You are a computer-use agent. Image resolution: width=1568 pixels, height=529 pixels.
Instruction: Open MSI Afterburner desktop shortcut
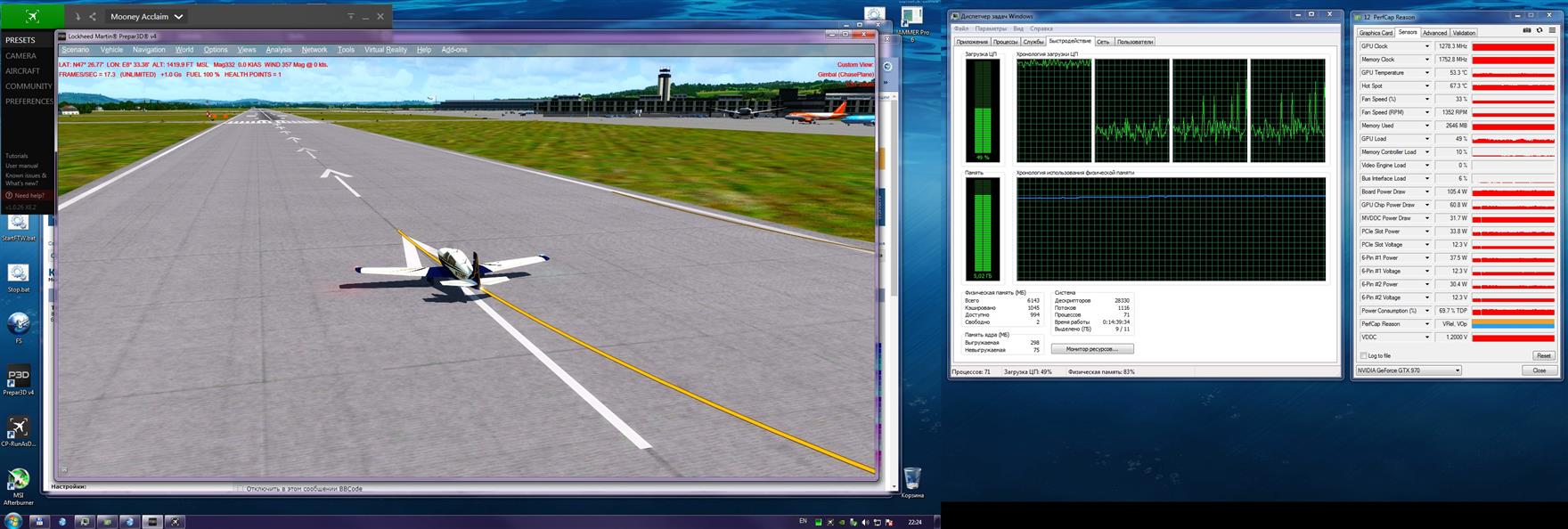(x=19, y=487)
